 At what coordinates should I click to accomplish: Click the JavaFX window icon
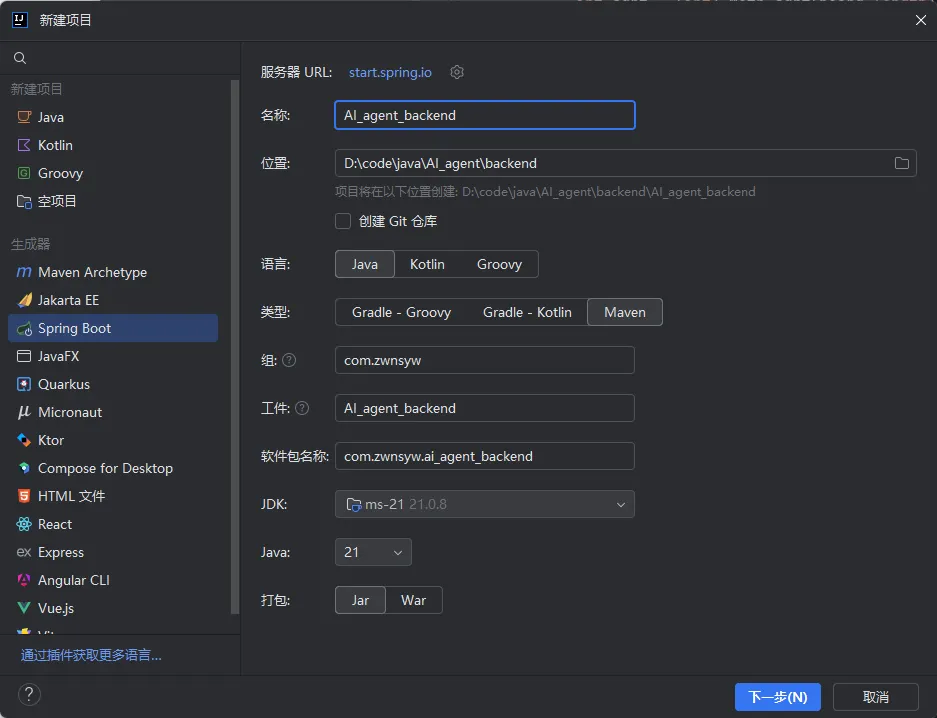pyautogui.click(x=24, y=357)
